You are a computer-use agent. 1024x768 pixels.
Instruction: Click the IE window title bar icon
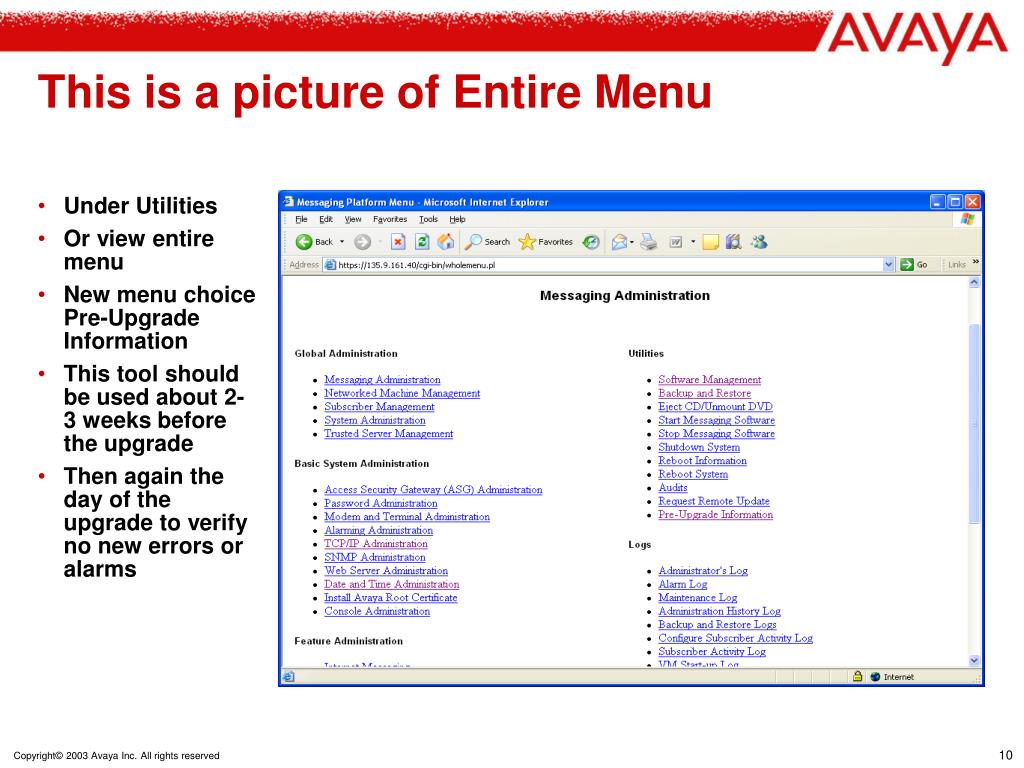tap(289, 202)
